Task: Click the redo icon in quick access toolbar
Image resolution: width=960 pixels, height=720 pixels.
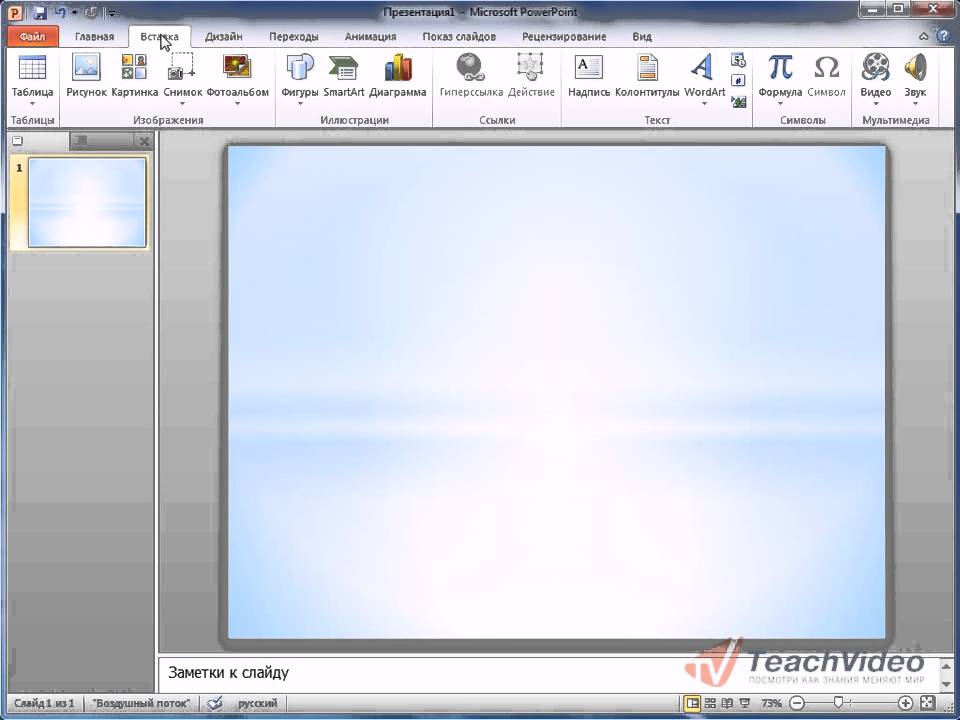Action: 91,12
